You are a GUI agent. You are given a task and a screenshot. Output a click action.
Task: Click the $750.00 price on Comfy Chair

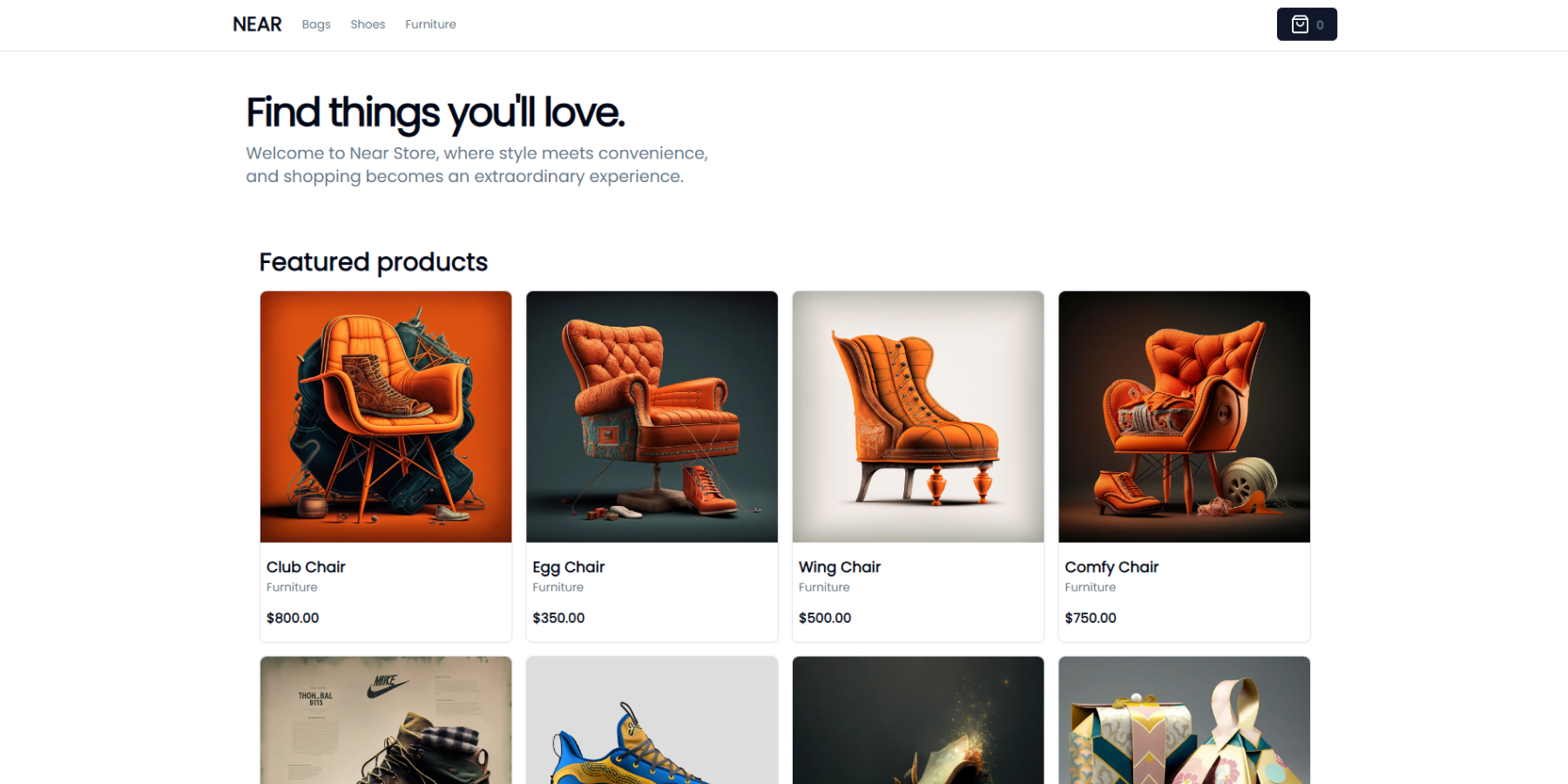click(1091, 618)
